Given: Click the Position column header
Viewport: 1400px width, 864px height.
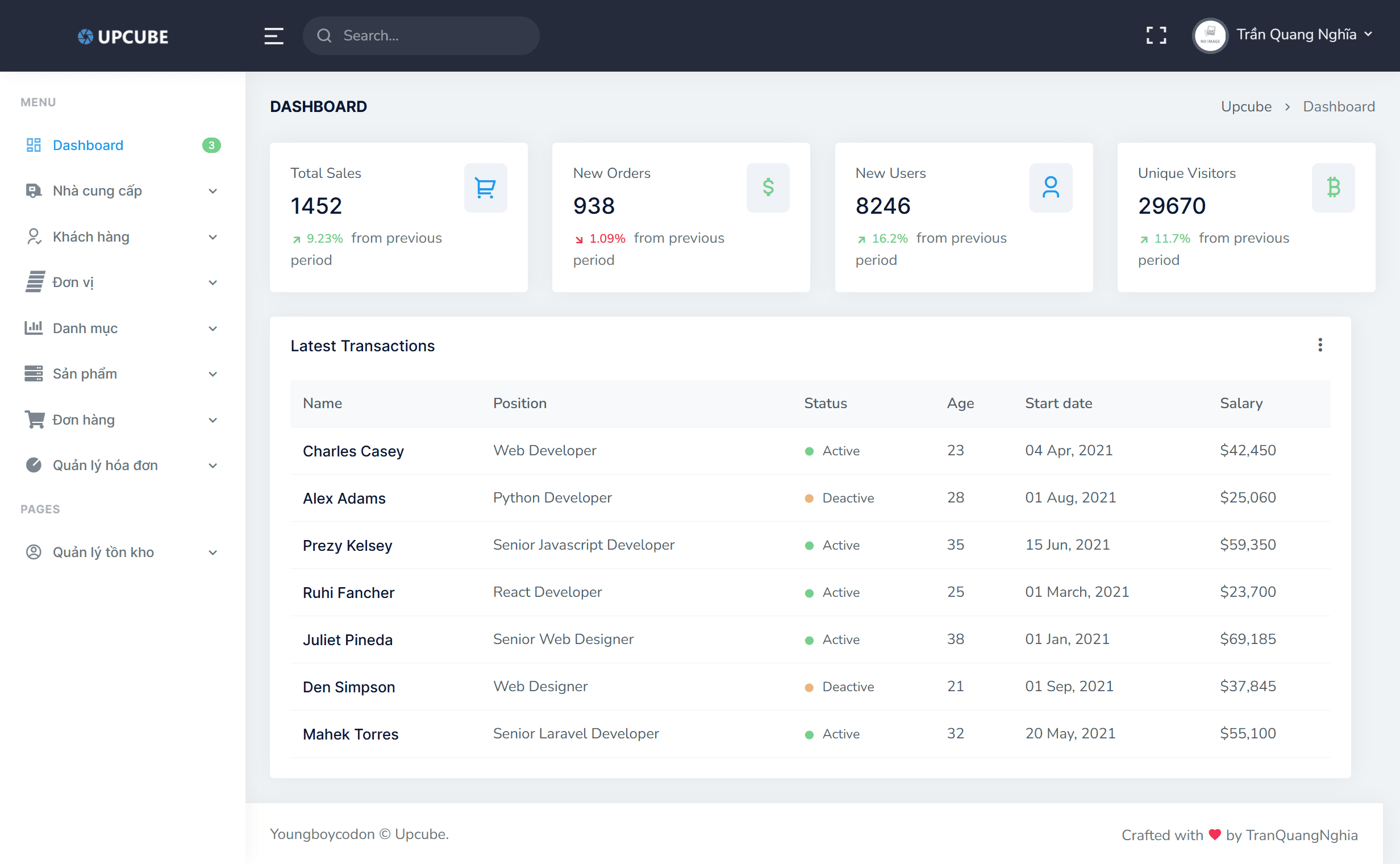Looking at the screenshot, I should coord(520,404).
